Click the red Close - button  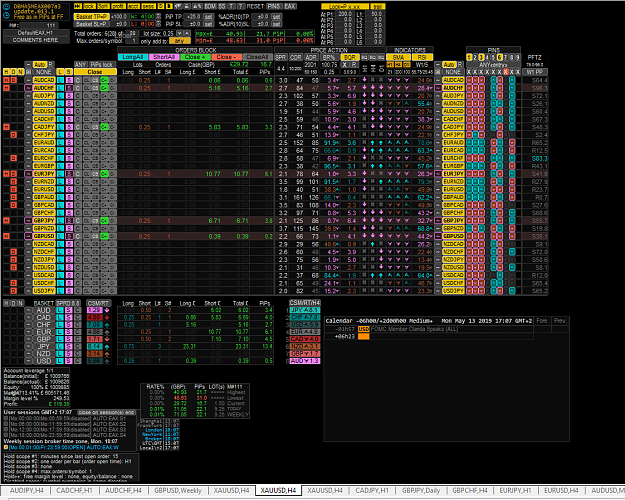pos(226,57)
